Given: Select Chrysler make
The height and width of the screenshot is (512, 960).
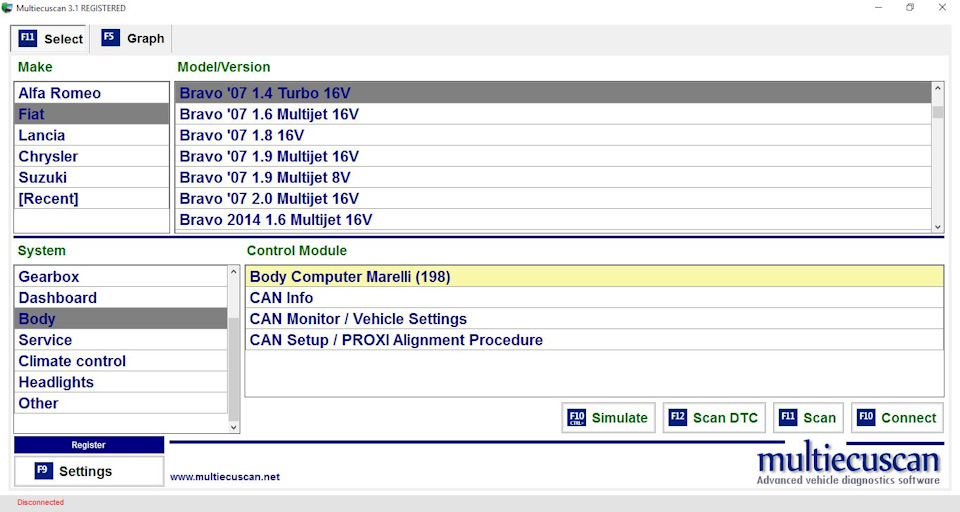Looking at the screenshot, I should click(x=91, y=156).
